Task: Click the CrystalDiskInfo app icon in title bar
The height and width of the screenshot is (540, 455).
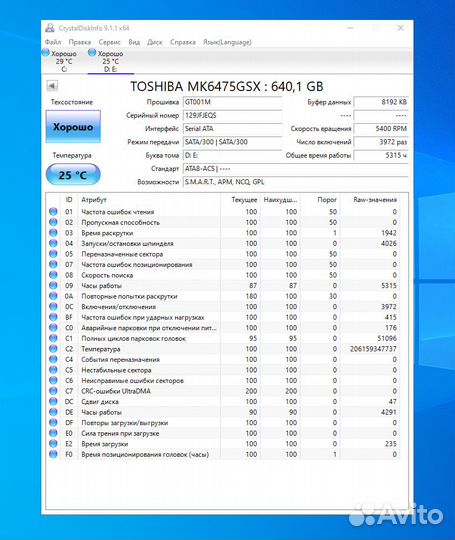Action: pyautogui.click(x=50, y=28)
